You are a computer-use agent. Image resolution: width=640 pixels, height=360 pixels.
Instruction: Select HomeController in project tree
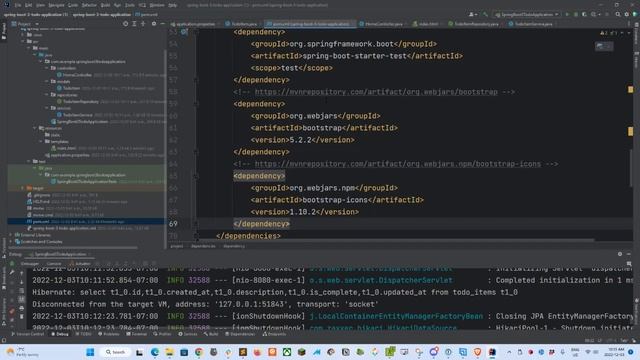point(77,75)
